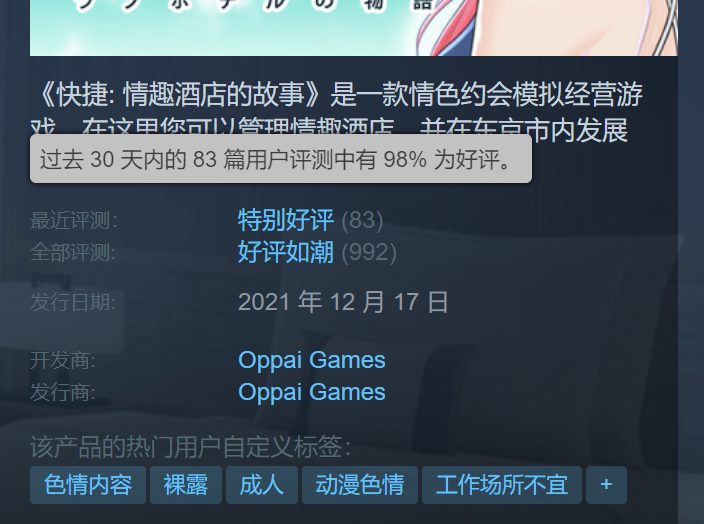Click the 发行日期 label

click(73, 302)
